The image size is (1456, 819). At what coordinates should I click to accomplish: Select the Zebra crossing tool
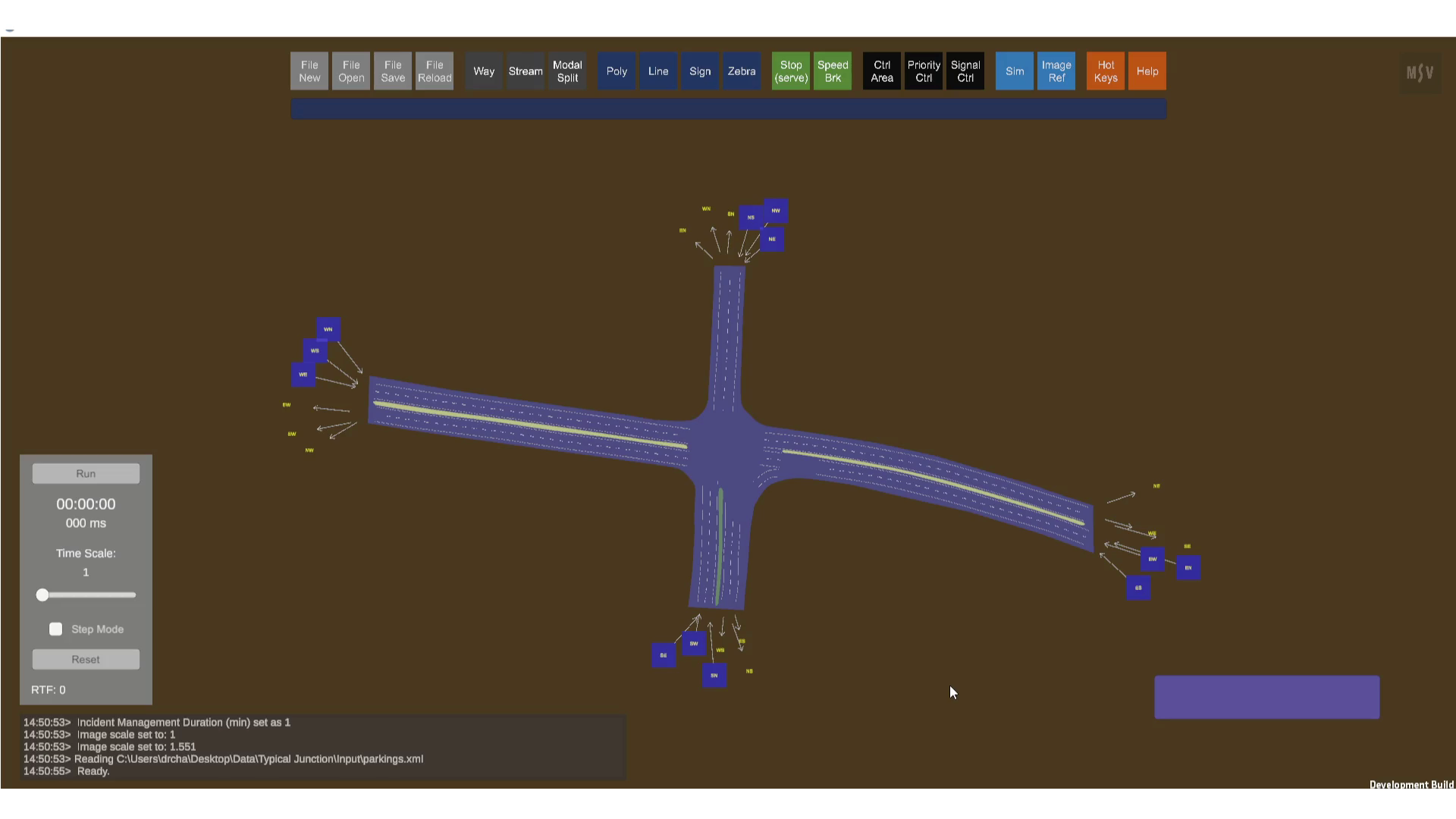(741, 71)
